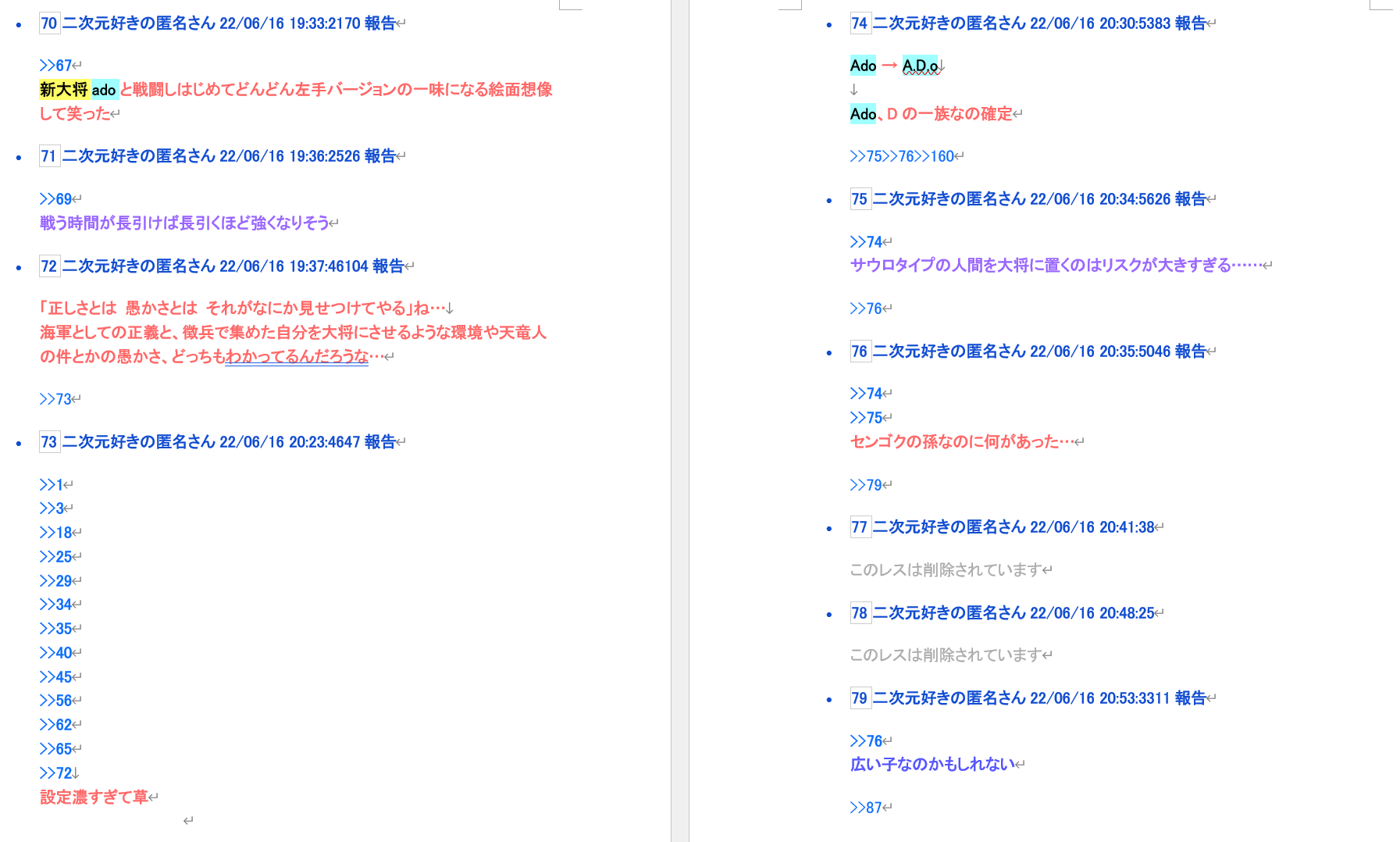The image size is (1400, 842).
Task: Open >>74 anchor in post 75
Action: click(x=866, y=242)
